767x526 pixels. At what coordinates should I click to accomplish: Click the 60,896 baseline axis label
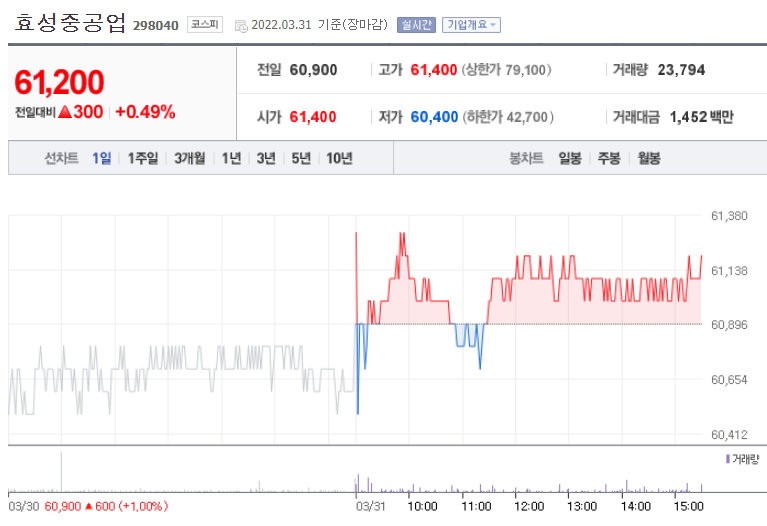[729, 325]
